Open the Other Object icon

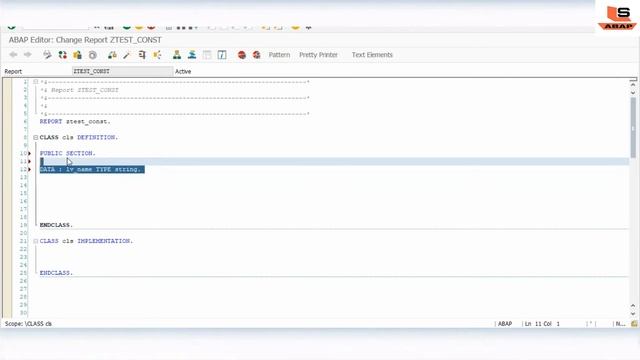tap(78, 55)
